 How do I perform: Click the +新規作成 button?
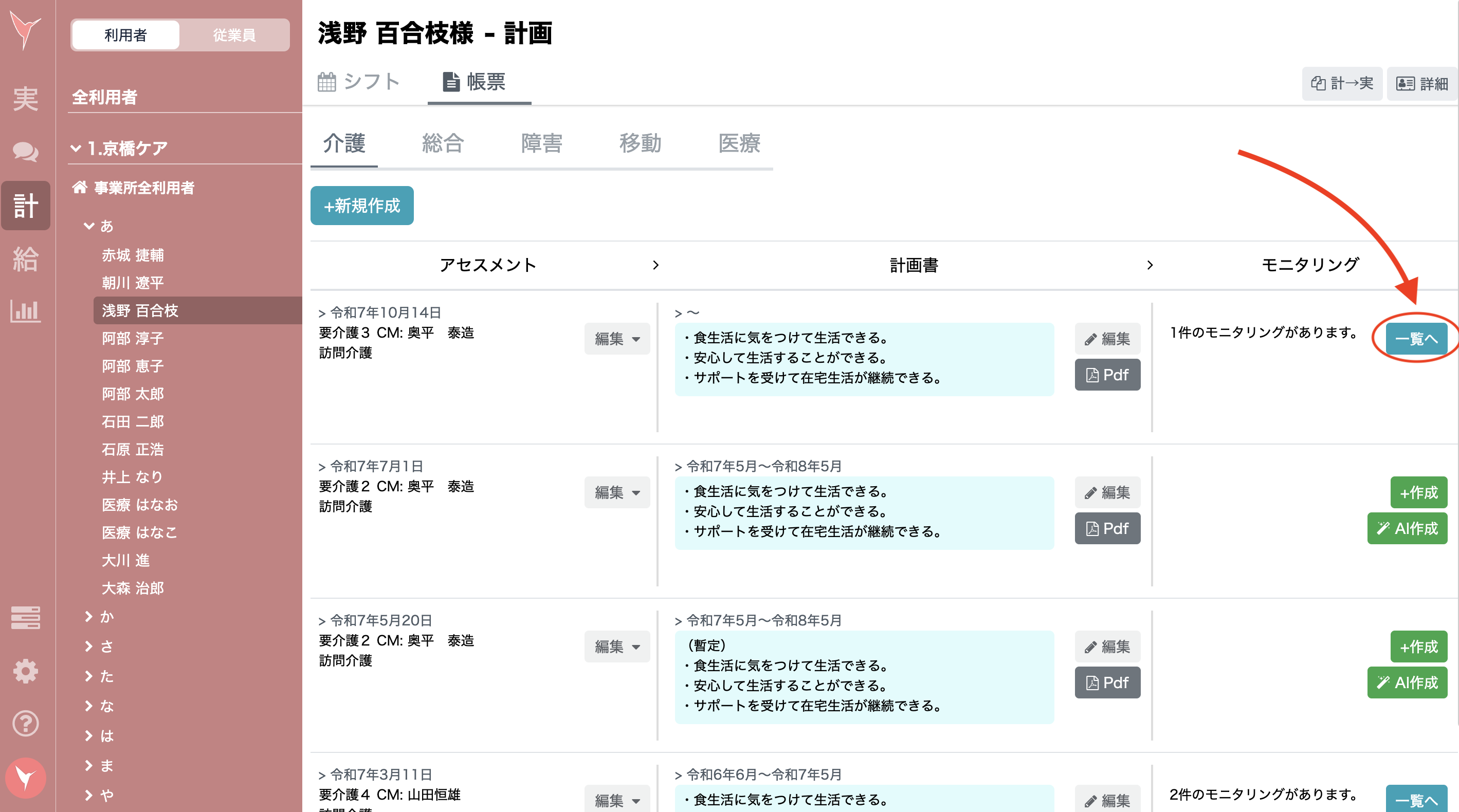[x=361, y=206]
